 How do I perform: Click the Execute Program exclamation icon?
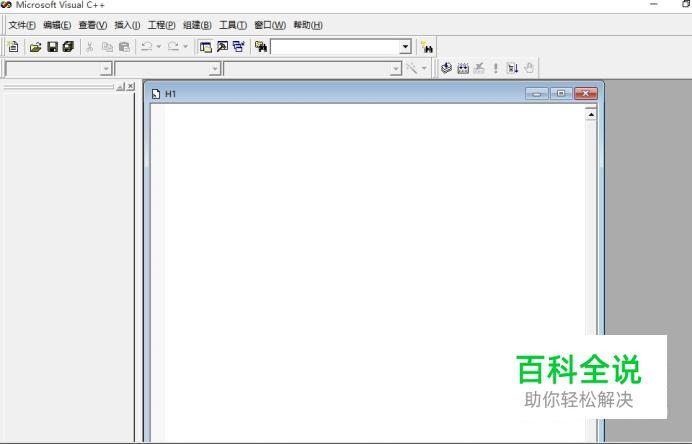[496, 68]
